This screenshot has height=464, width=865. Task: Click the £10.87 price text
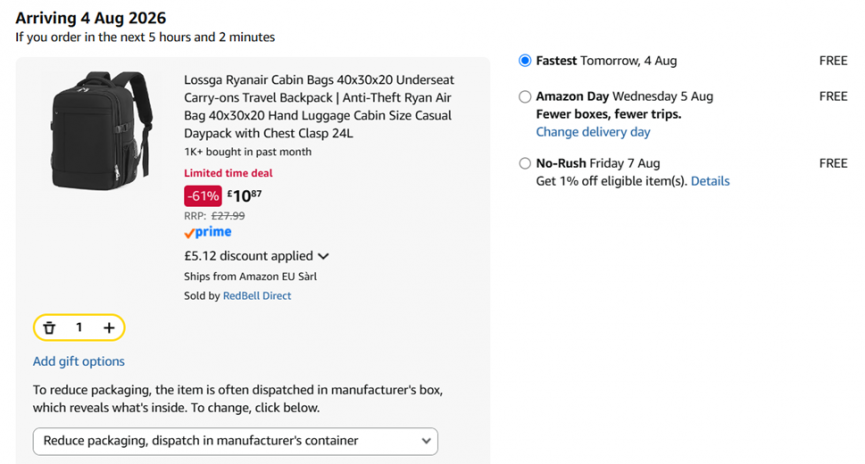point(244,196)
